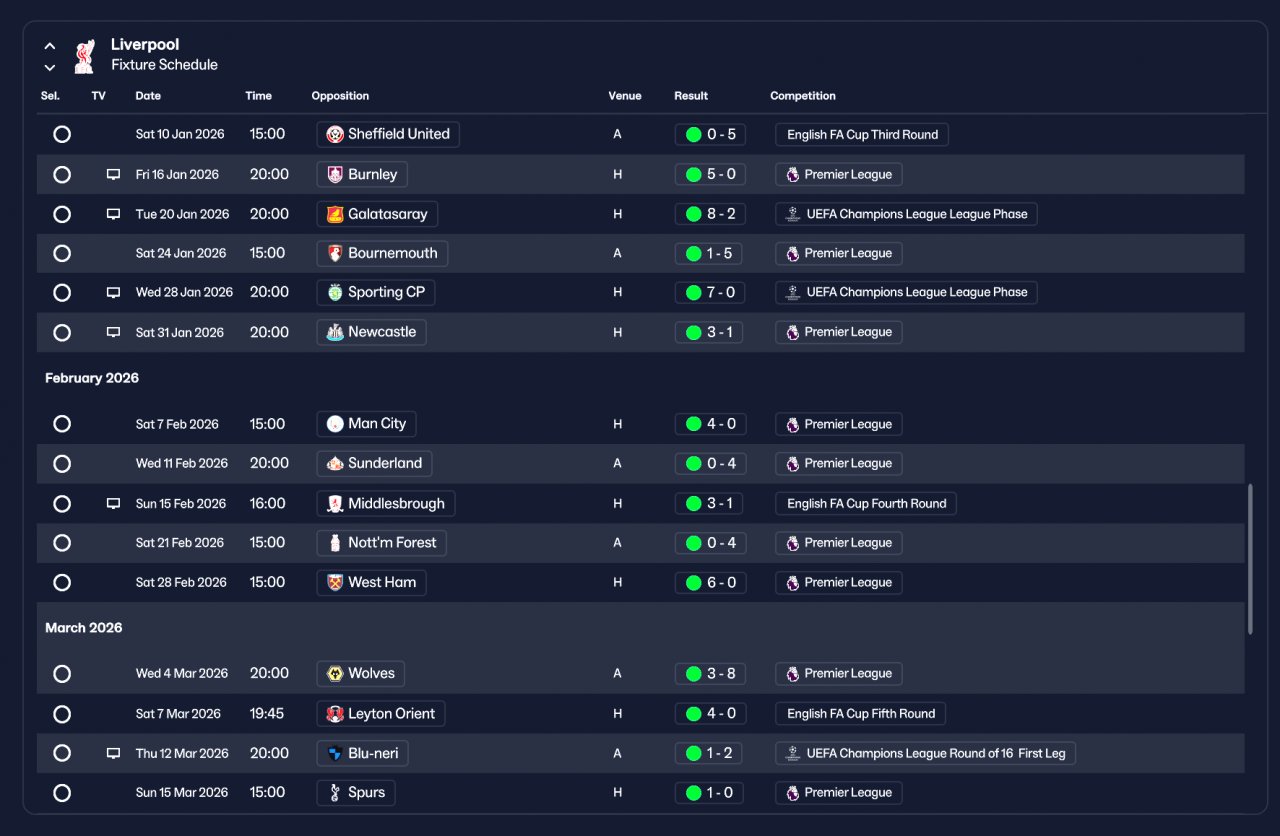Open the English FA Cup Fourth Round competition
1280x836 pixels.
tap(866, 504)
